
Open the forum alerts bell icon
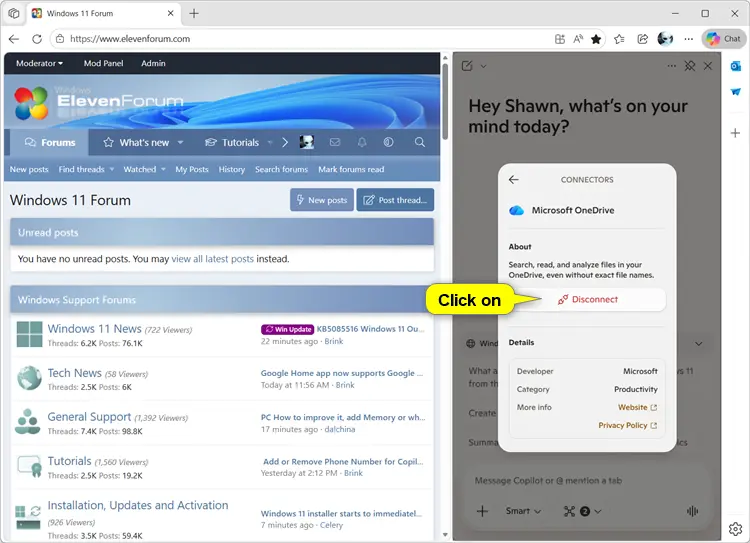click(362, 142)
